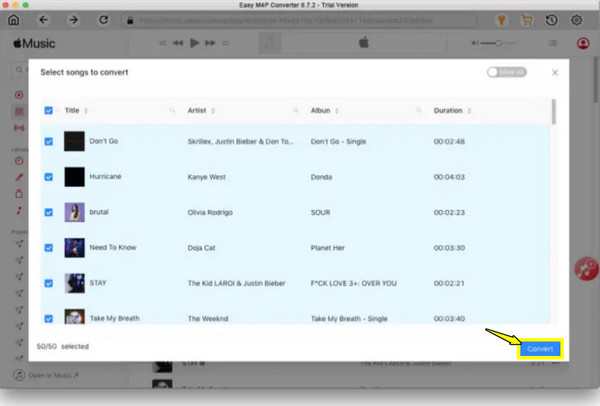Uncheck the Take My Breath checkbox
The width and height of the screenshot is (600, 406).
(49, 318)
